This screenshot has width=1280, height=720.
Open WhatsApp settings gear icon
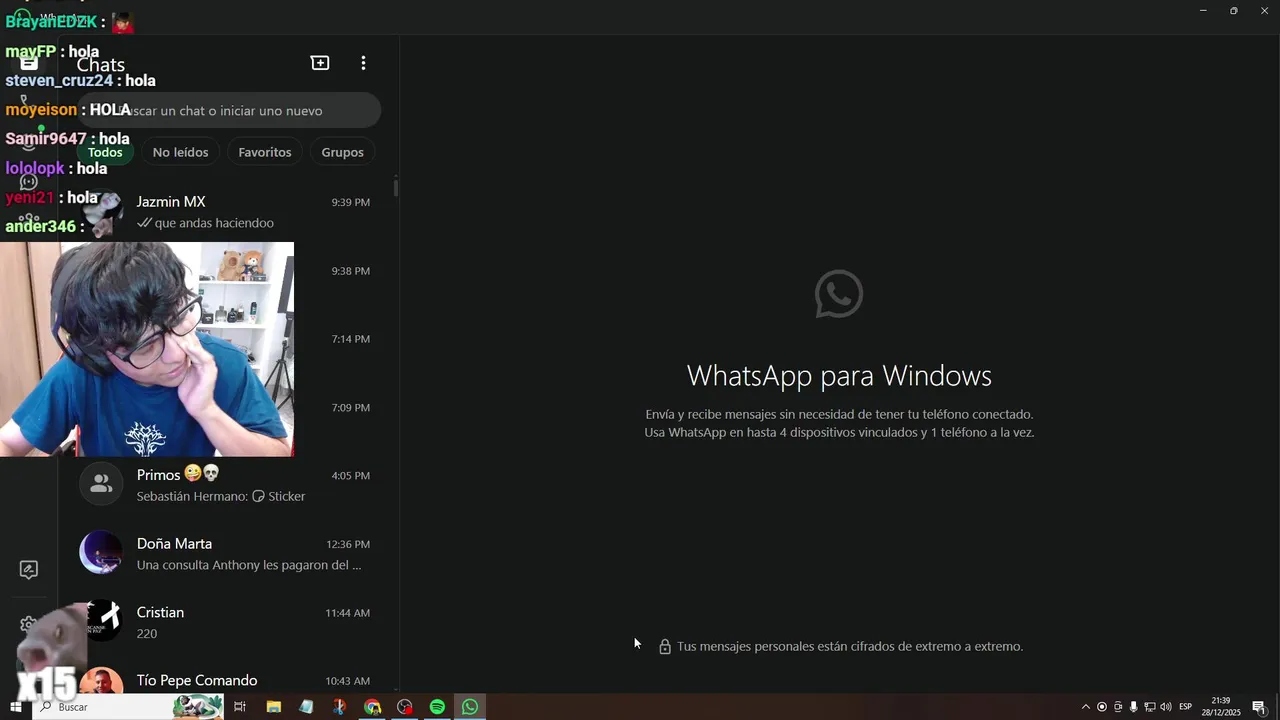tap(28, 625)
